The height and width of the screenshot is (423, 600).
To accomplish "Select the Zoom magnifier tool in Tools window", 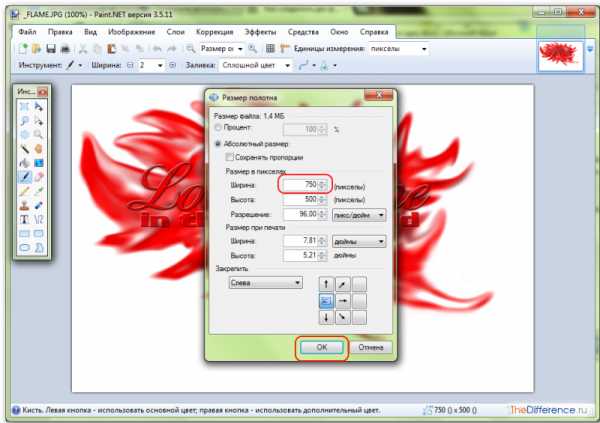I will pyautogui.click(x=39, y=134).
